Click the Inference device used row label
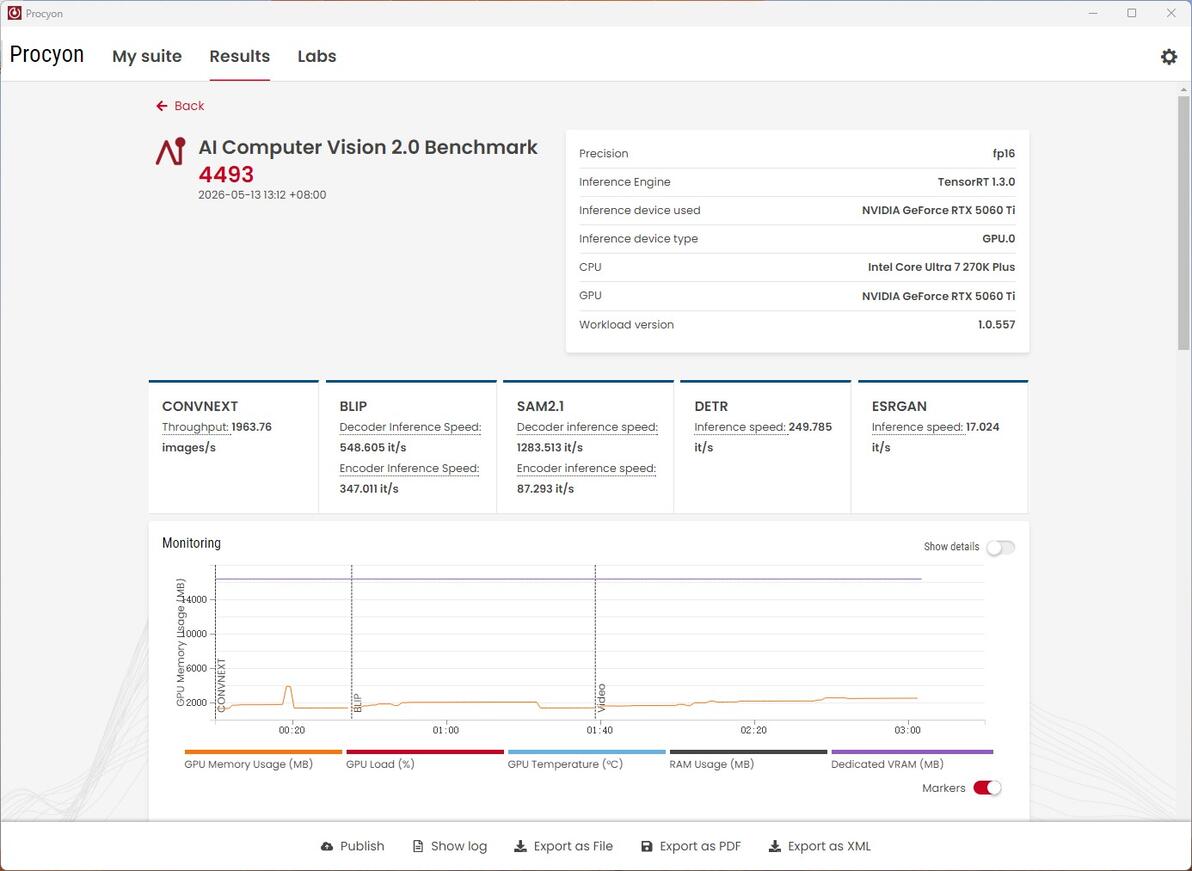Viewport: 1192px width, 871px height. (639, 211)
